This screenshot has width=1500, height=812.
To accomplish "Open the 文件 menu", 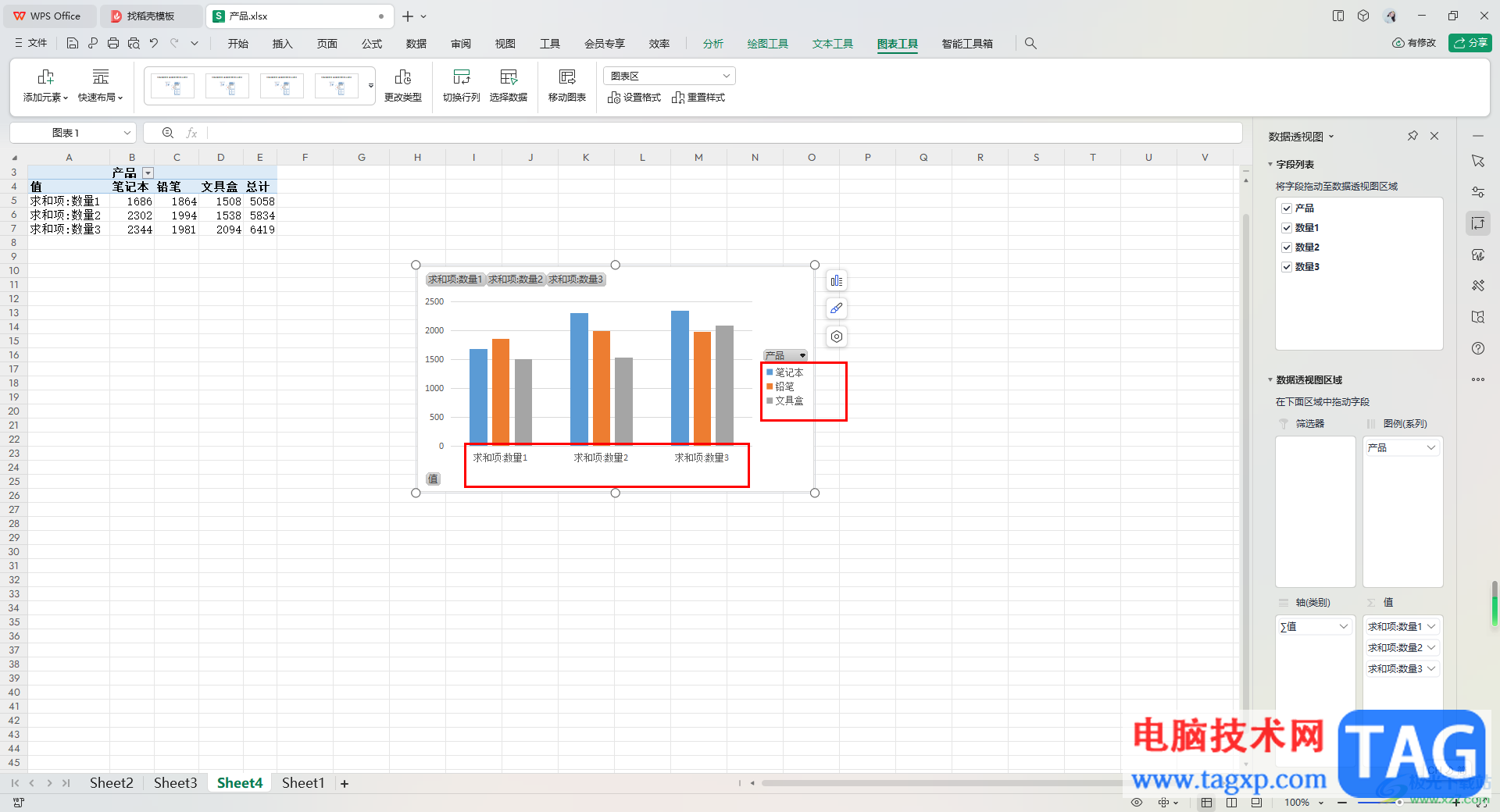I will (31, 44).
